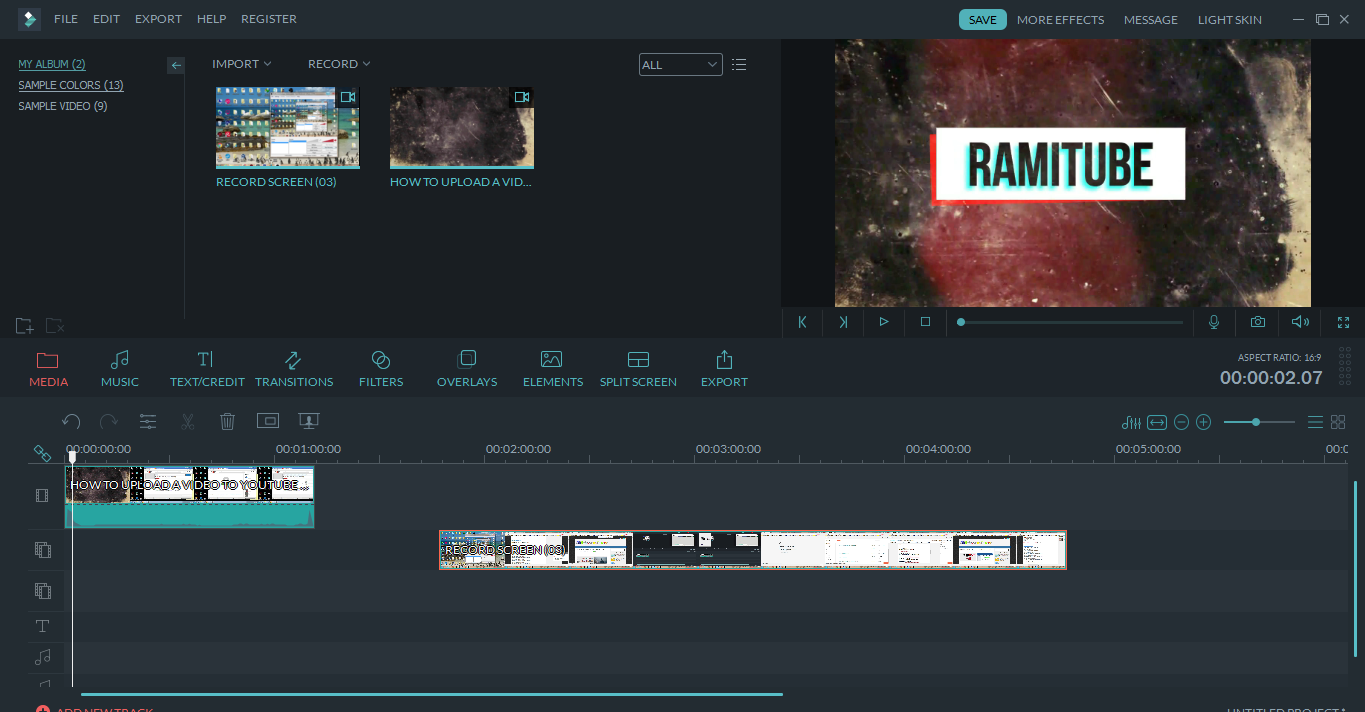Toggle the timeline link/snap icon
The width and height of the screenshot is (1365, 712).
tap(42, 453)
